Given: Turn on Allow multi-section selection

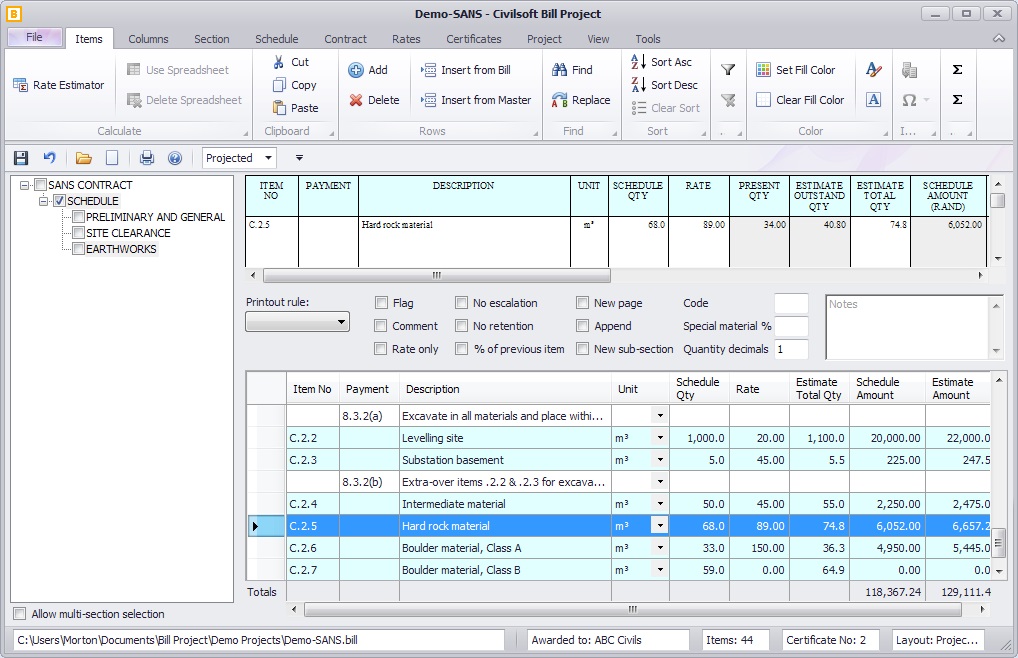Looking at the screenshot, I should tap(20, 614).
